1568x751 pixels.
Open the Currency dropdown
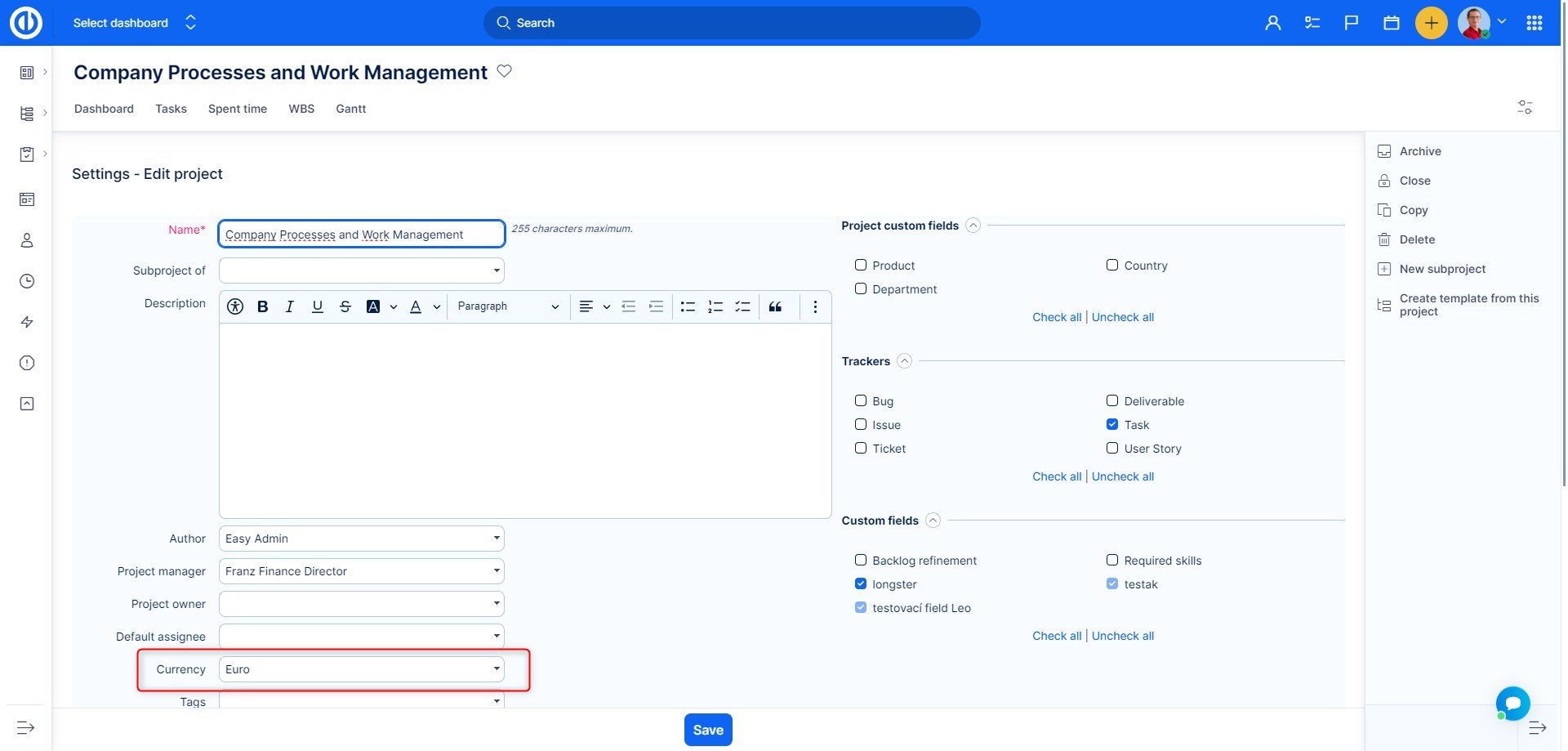[x=361, y=669]
